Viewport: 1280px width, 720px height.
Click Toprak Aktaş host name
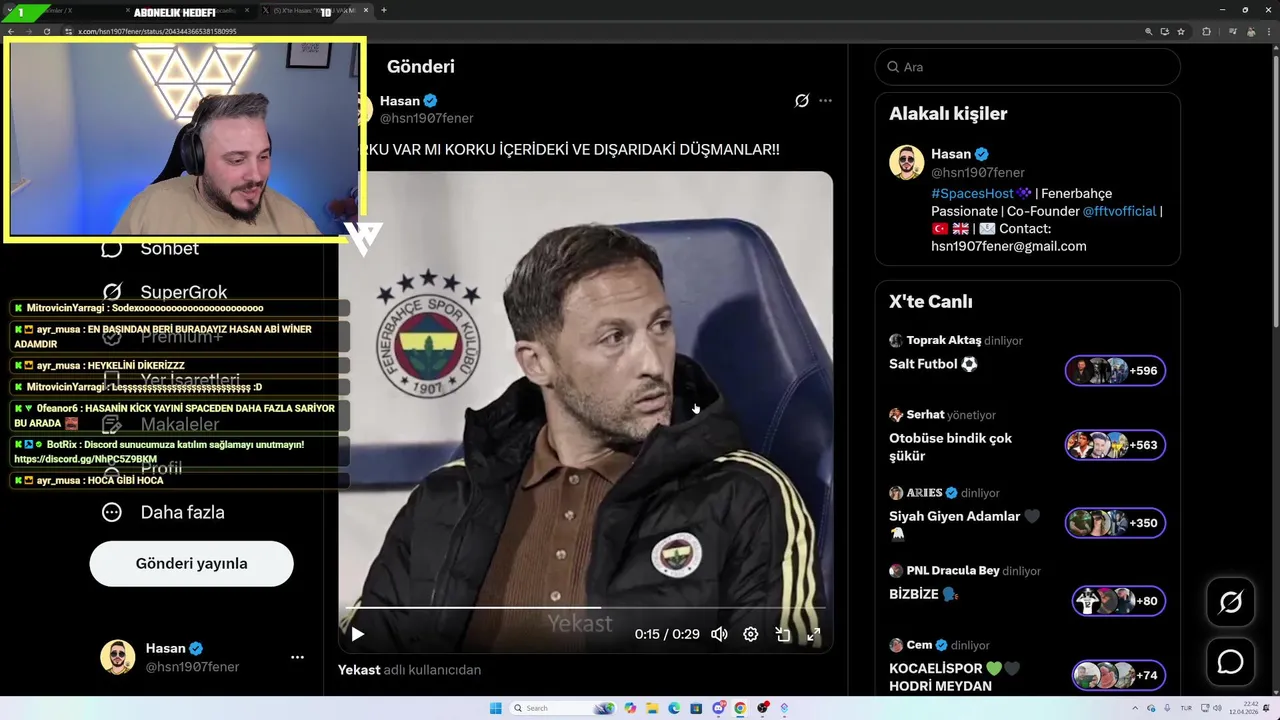[x=944, y=340]
